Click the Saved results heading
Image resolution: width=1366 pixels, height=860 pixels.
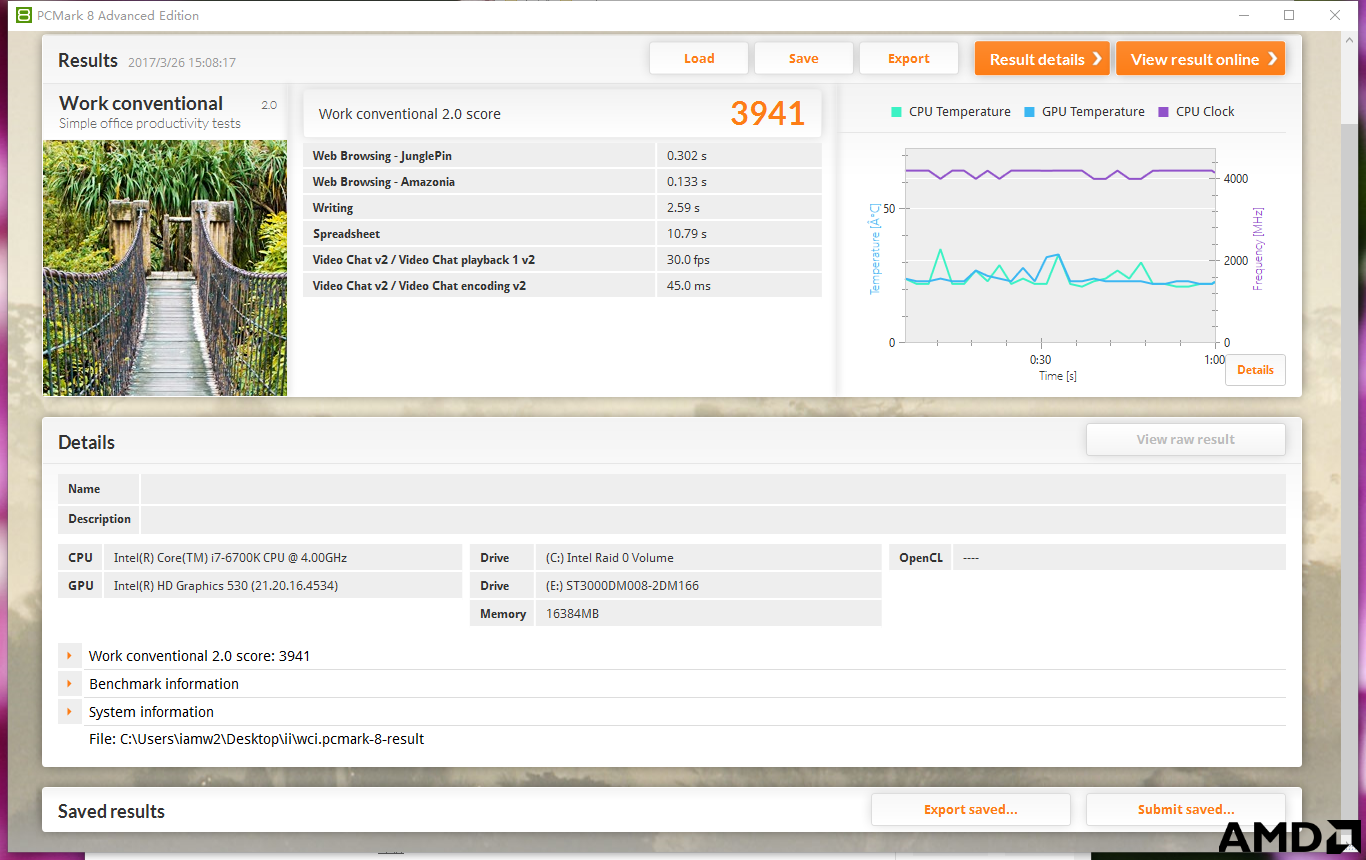point(111,811)
